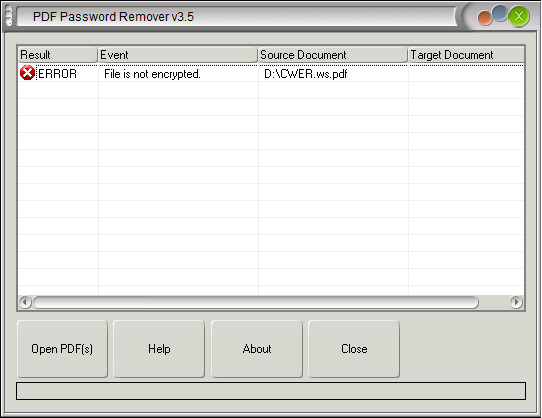The image size is (542, 418).
Task: Click the progress bar at bottom
Action: click(271, 391)
